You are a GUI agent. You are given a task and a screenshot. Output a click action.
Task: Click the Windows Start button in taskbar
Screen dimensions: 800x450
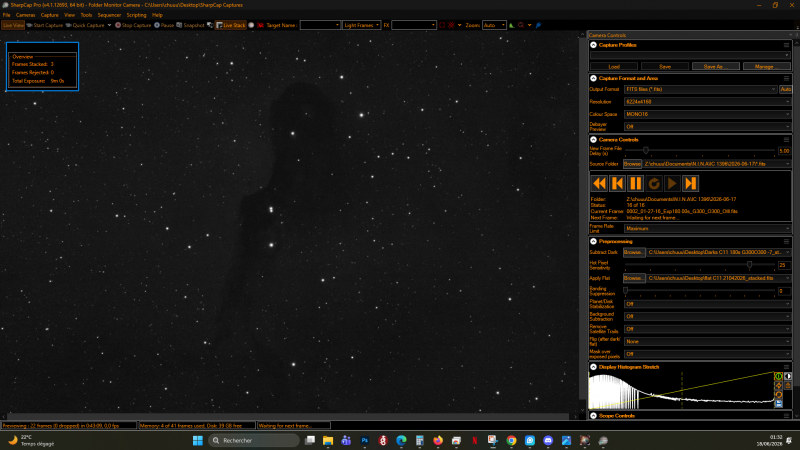[197, 440]
